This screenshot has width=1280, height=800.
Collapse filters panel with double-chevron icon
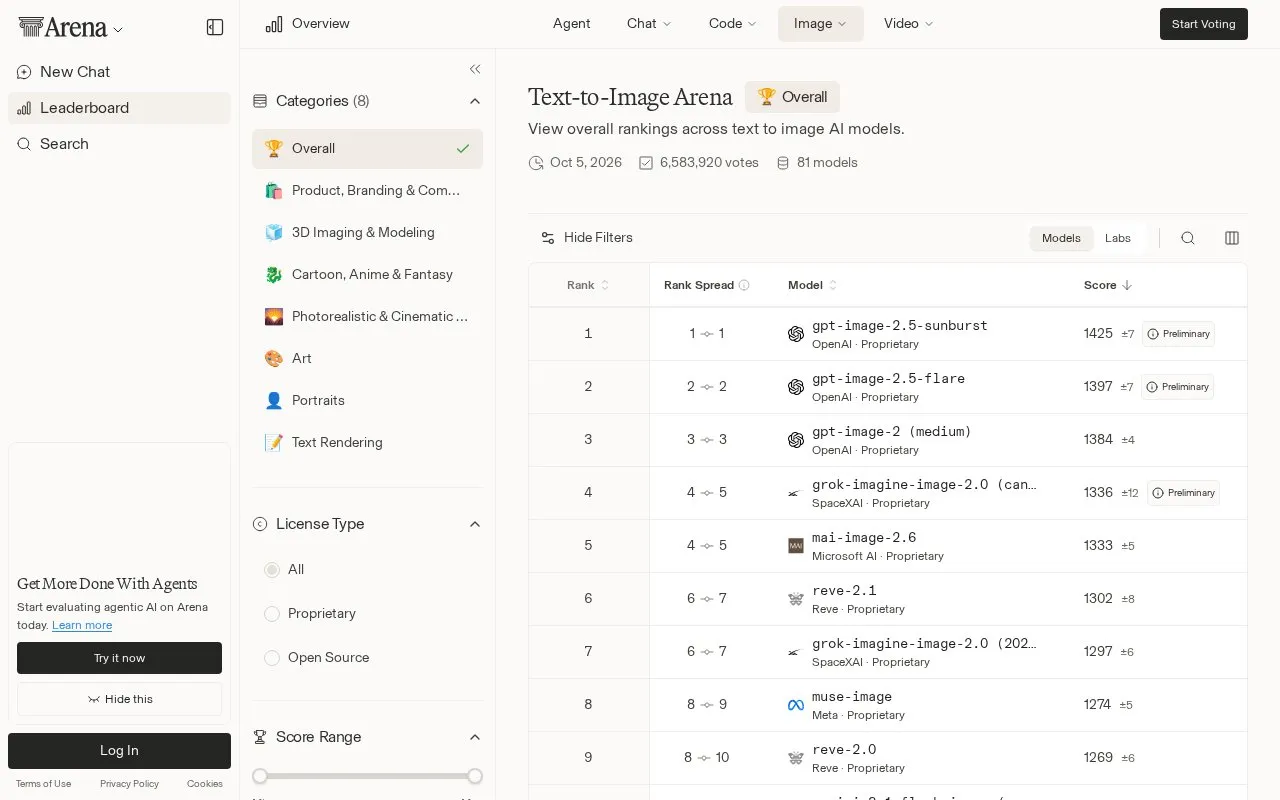pos(475,69)
